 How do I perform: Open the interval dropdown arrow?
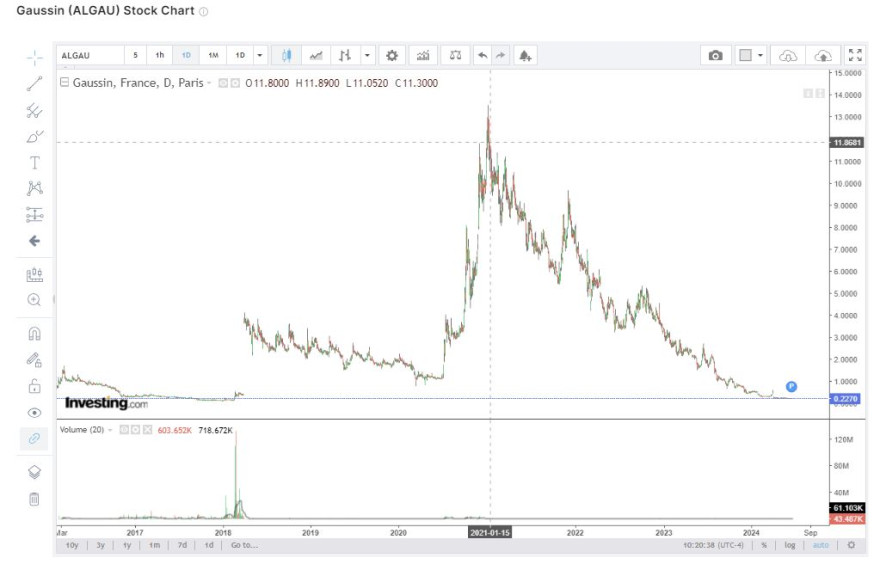(260, 56)
